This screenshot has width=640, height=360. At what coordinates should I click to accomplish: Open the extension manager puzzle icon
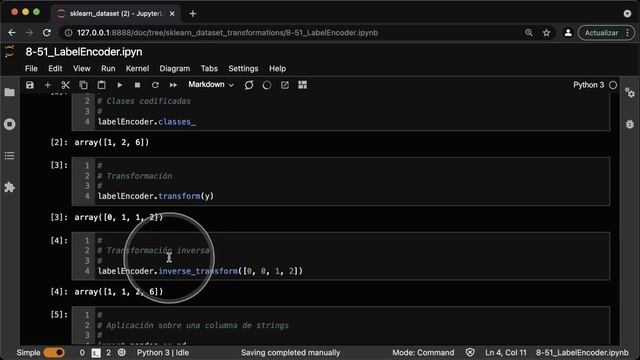point(9,187)
